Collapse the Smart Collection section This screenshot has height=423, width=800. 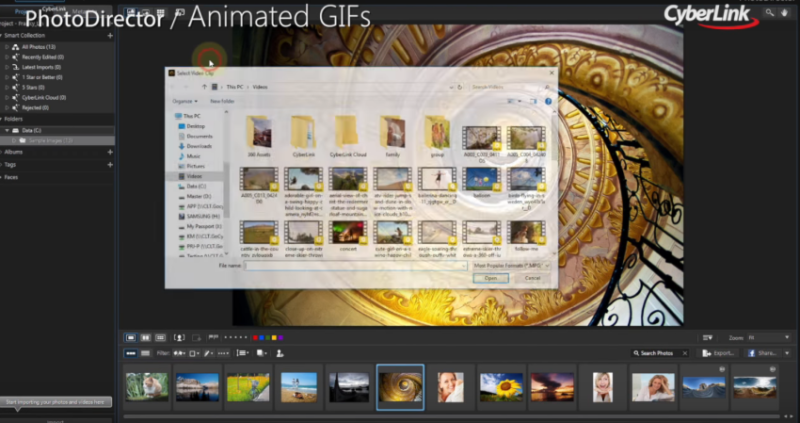click(2, 36)
